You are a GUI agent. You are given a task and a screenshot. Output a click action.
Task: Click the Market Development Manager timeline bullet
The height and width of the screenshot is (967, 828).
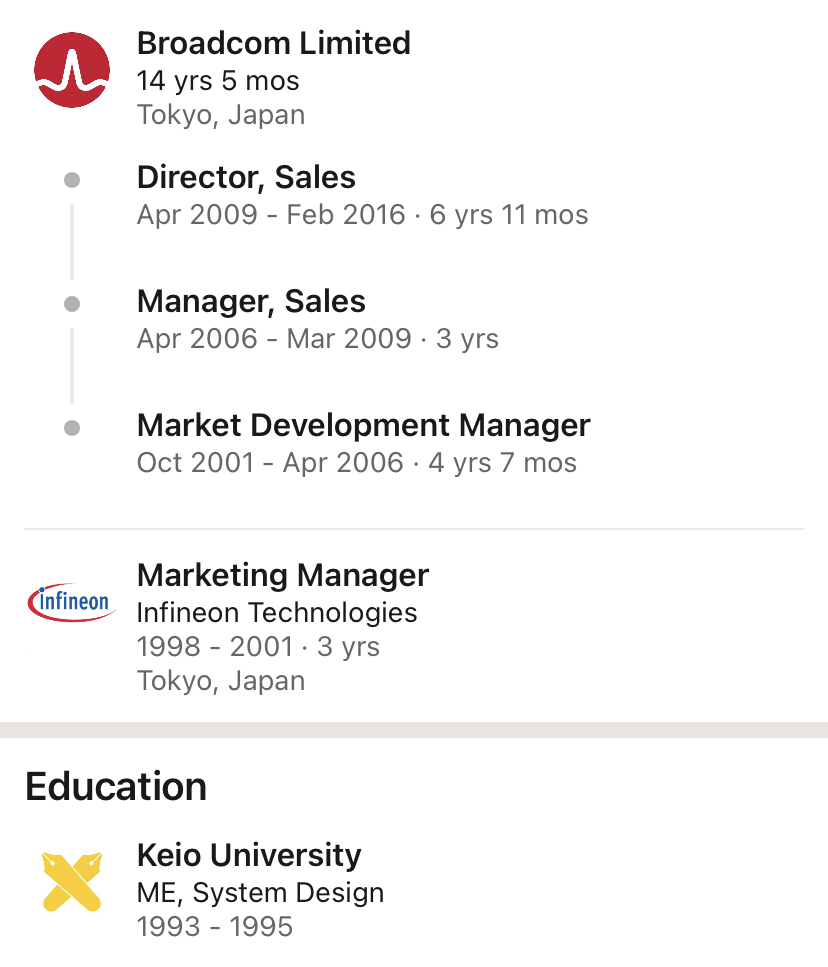72,428
